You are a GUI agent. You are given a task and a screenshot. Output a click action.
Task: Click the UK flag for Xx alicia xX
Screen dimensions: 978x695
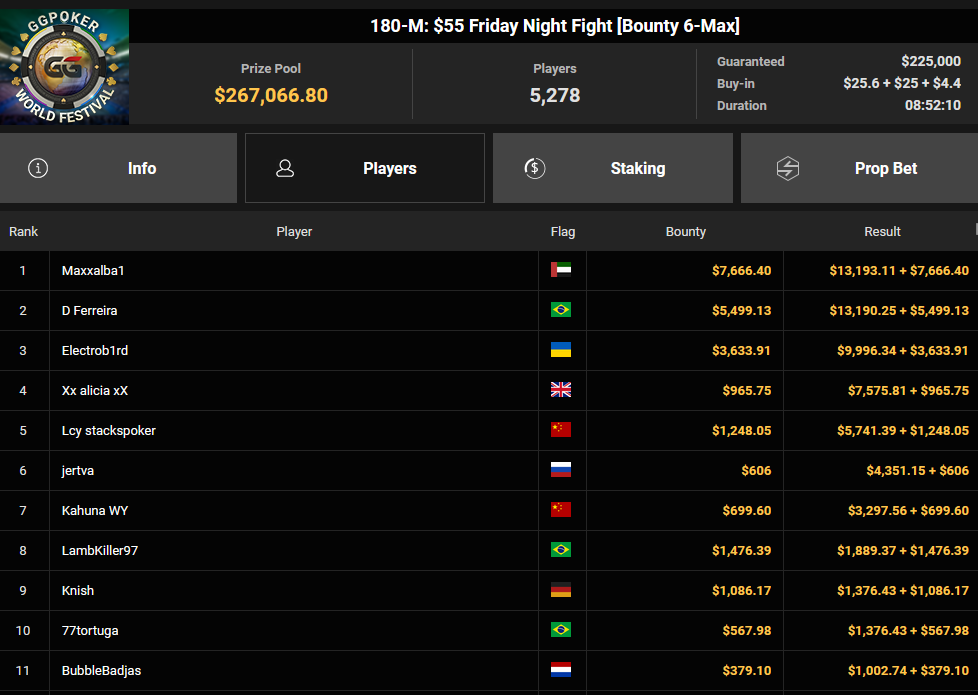[561, 390]
